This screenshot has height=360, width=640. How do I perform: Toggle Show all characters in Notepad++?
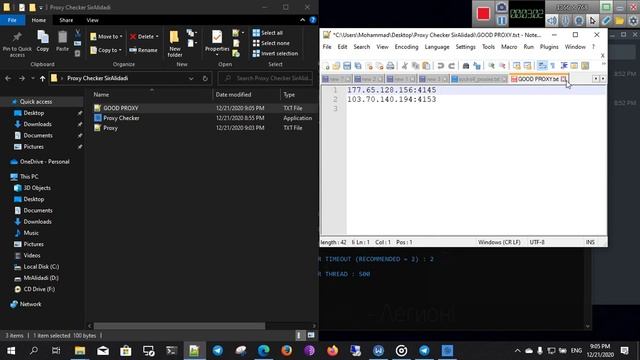553,66
